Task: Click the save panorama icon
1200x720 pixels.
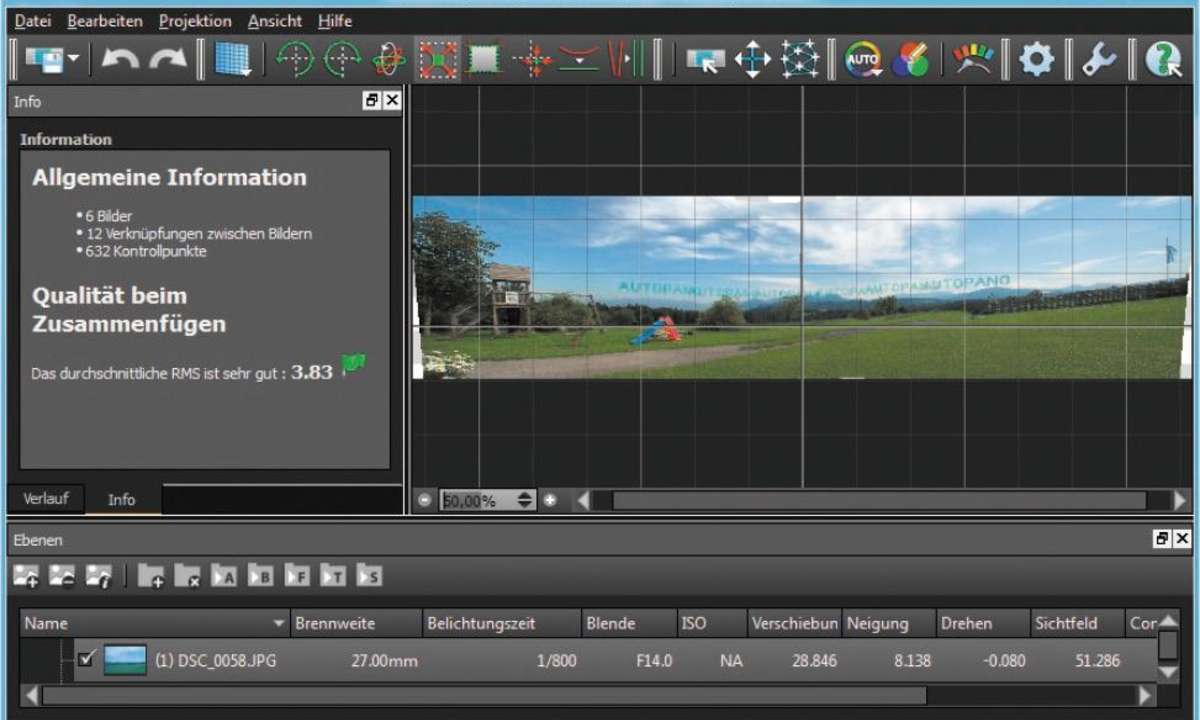Action: [44, 61]
